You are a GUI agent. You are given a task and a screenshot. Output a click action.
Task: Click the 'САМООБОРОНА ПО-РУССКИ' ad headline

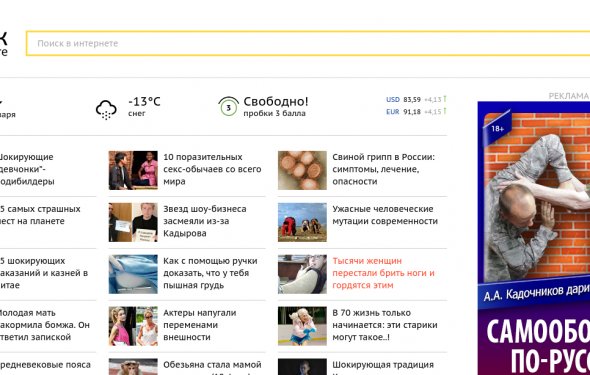[538, 346]
